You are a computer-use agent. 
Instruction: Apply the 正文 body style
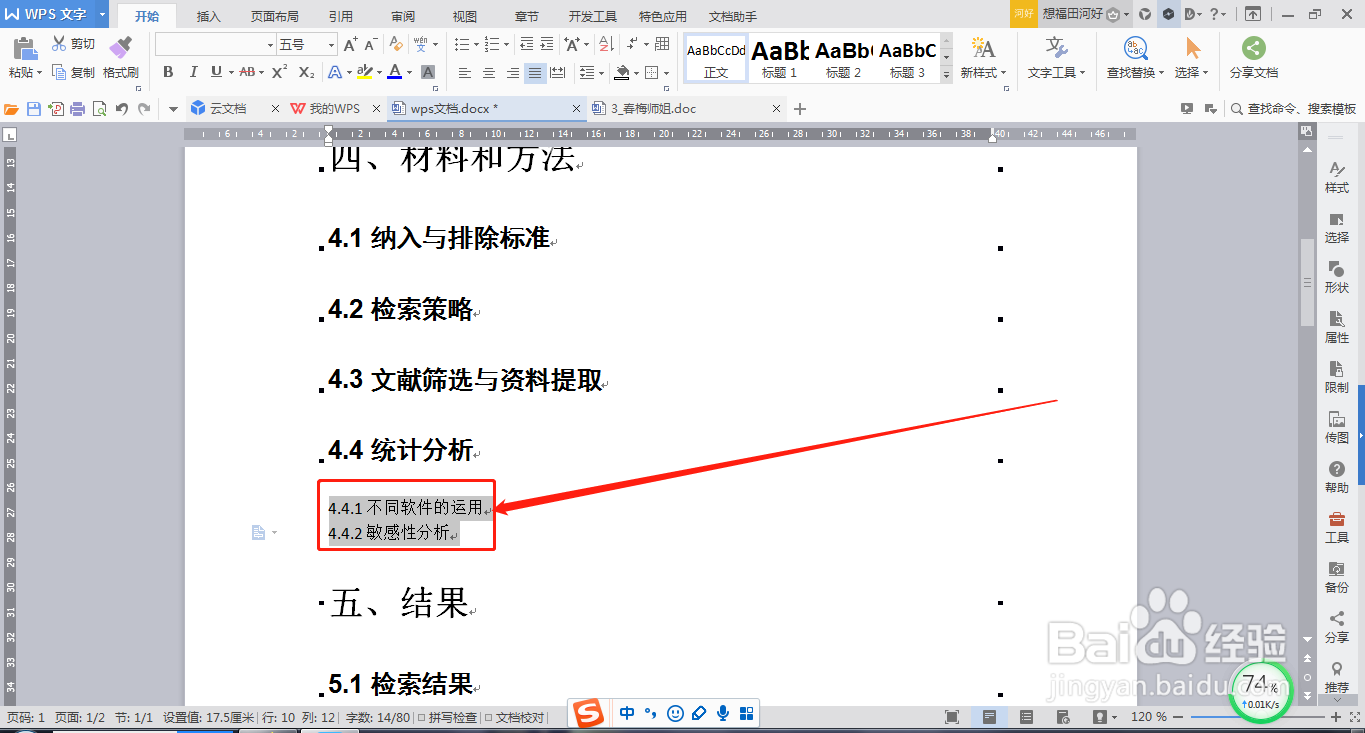pos(716,58)
